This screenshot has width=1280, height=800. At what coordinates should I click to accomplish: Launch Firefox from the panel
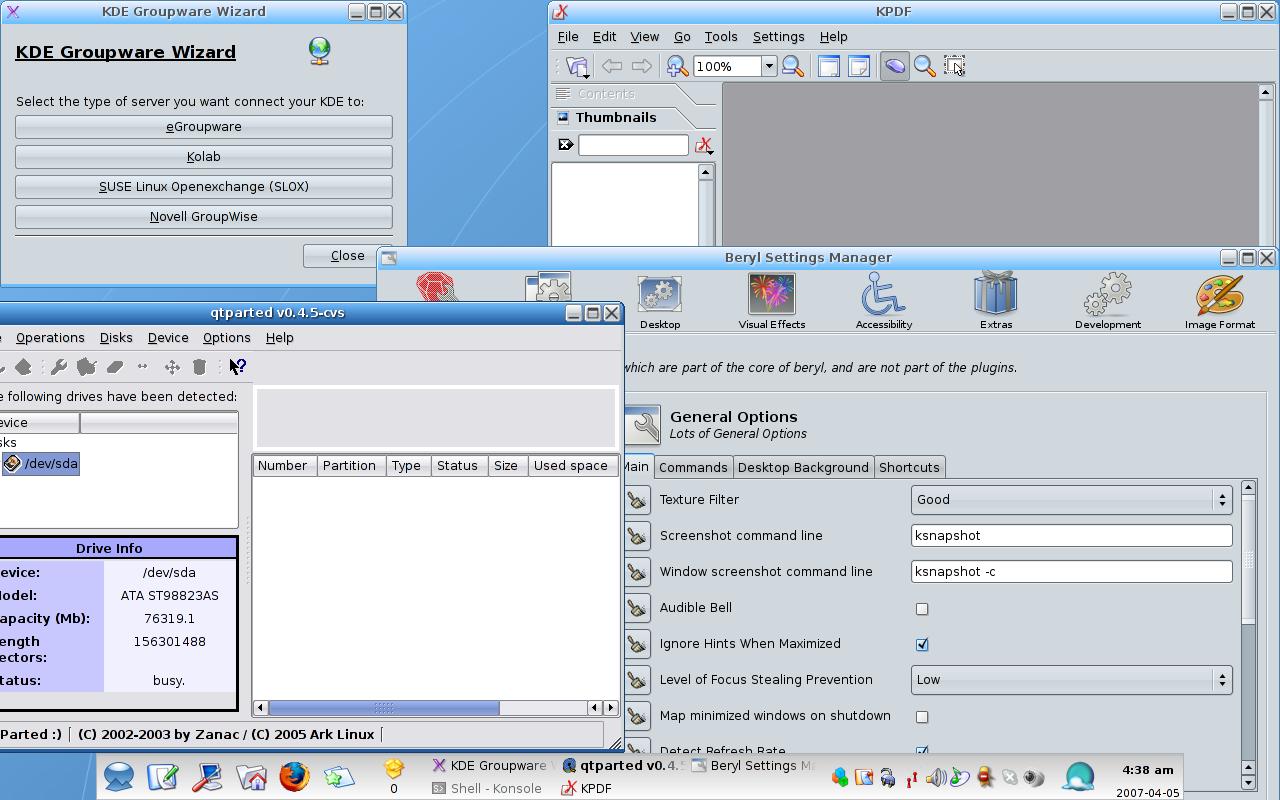pyautogui.click(x=294, y=777)
